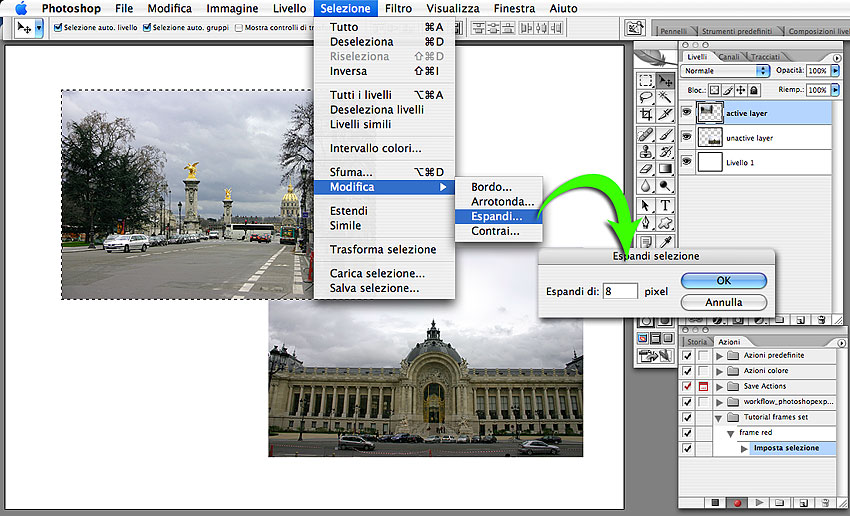Click the Jump to ImageReady icon
This screenshot has height=516, width=850.
(655, 356)
